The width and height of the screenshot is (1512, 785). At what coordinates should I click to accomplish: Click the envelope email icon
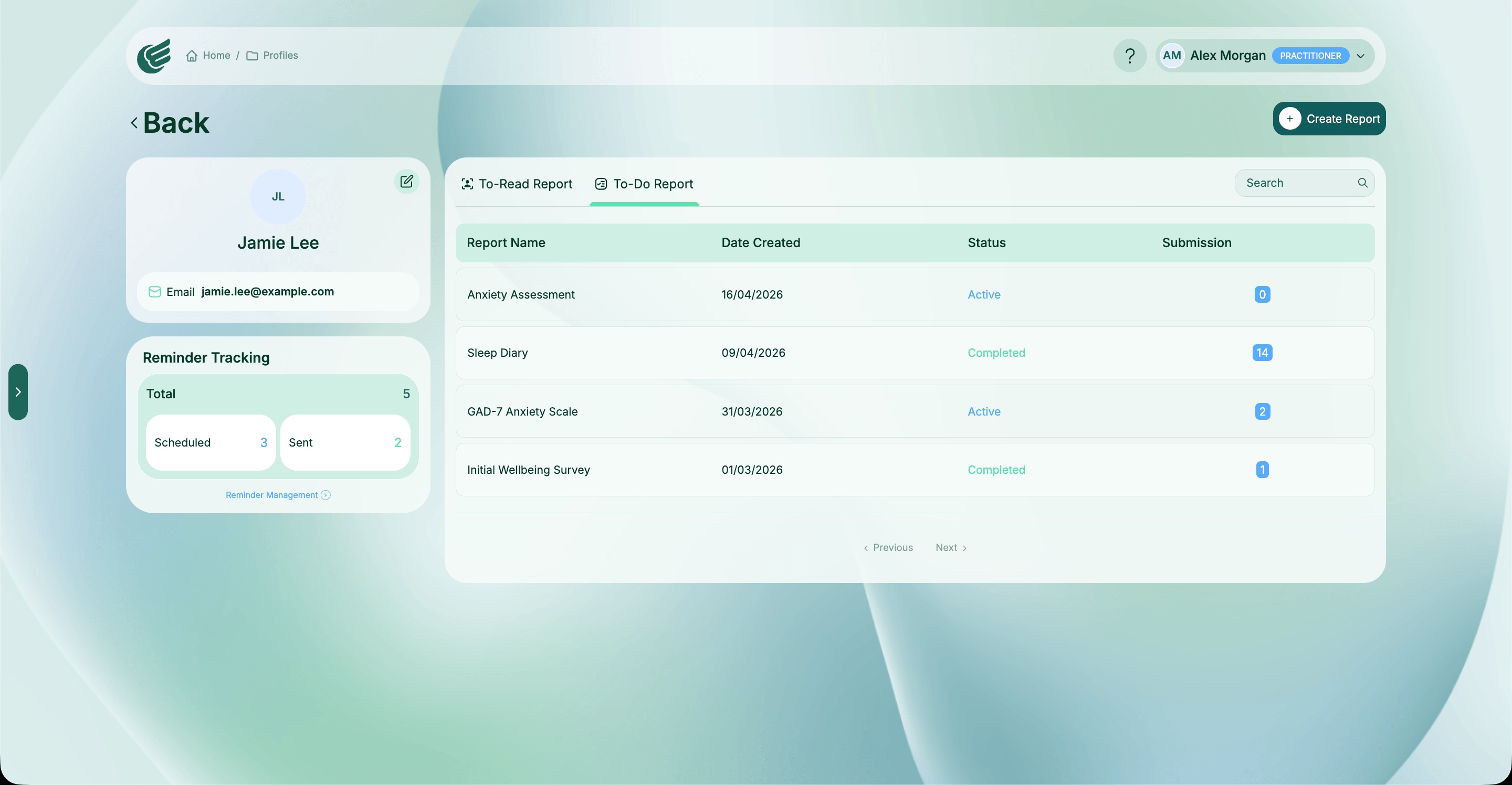click(154, 292)
